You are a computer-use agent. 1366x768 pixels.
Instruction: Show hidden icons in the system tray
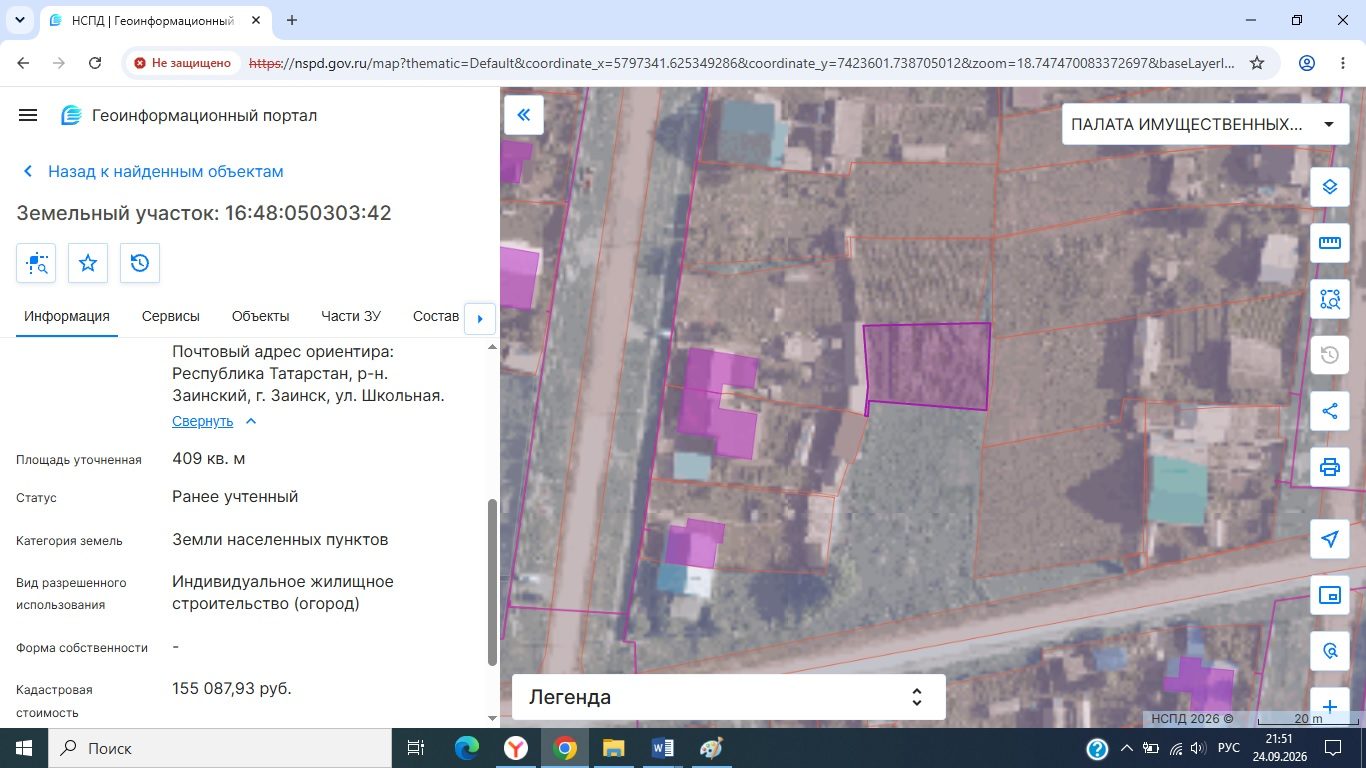[x=1127, y=748]
